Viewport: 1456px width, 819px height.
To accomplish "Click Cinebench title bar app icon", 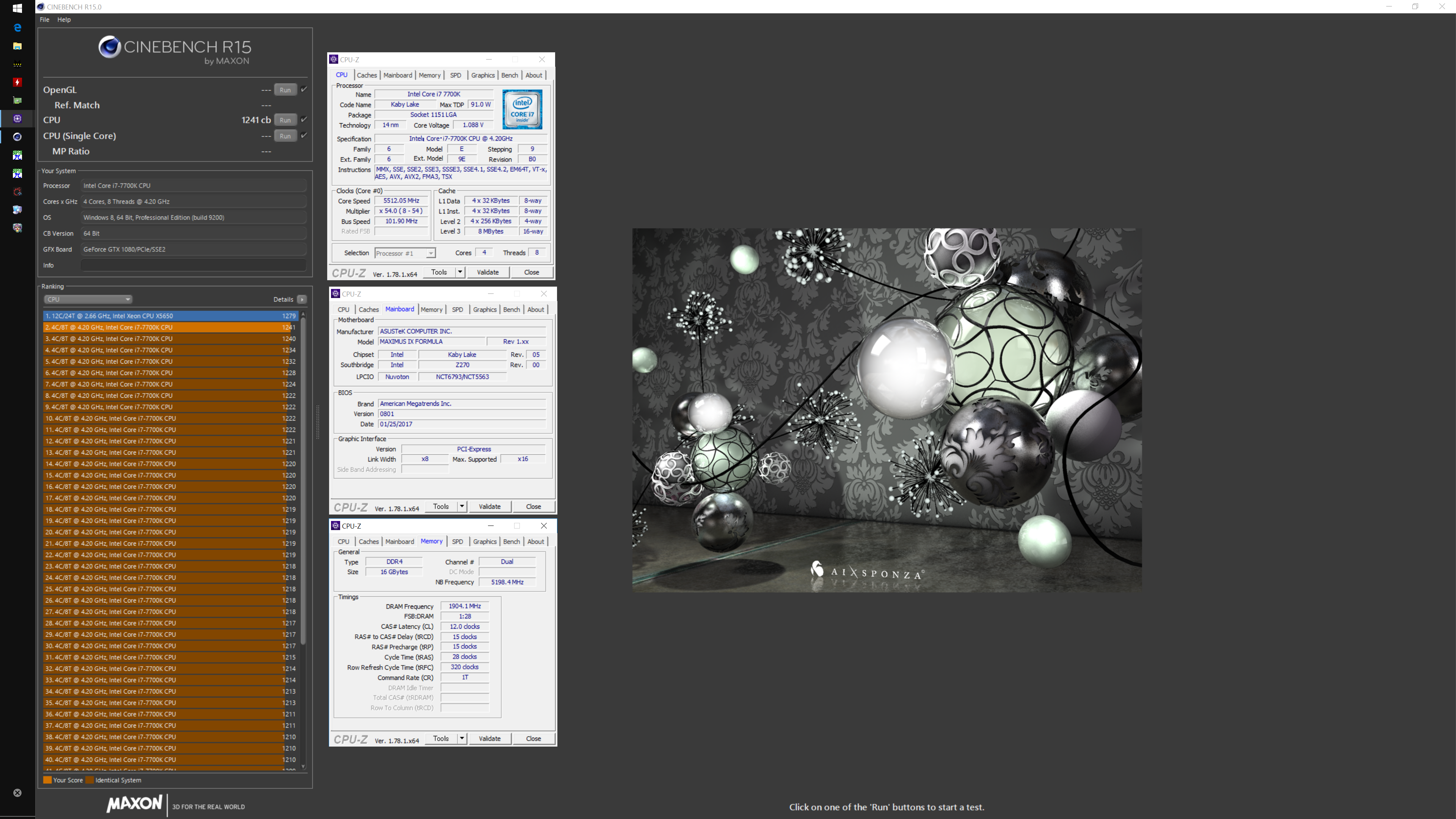I will 41,7.
